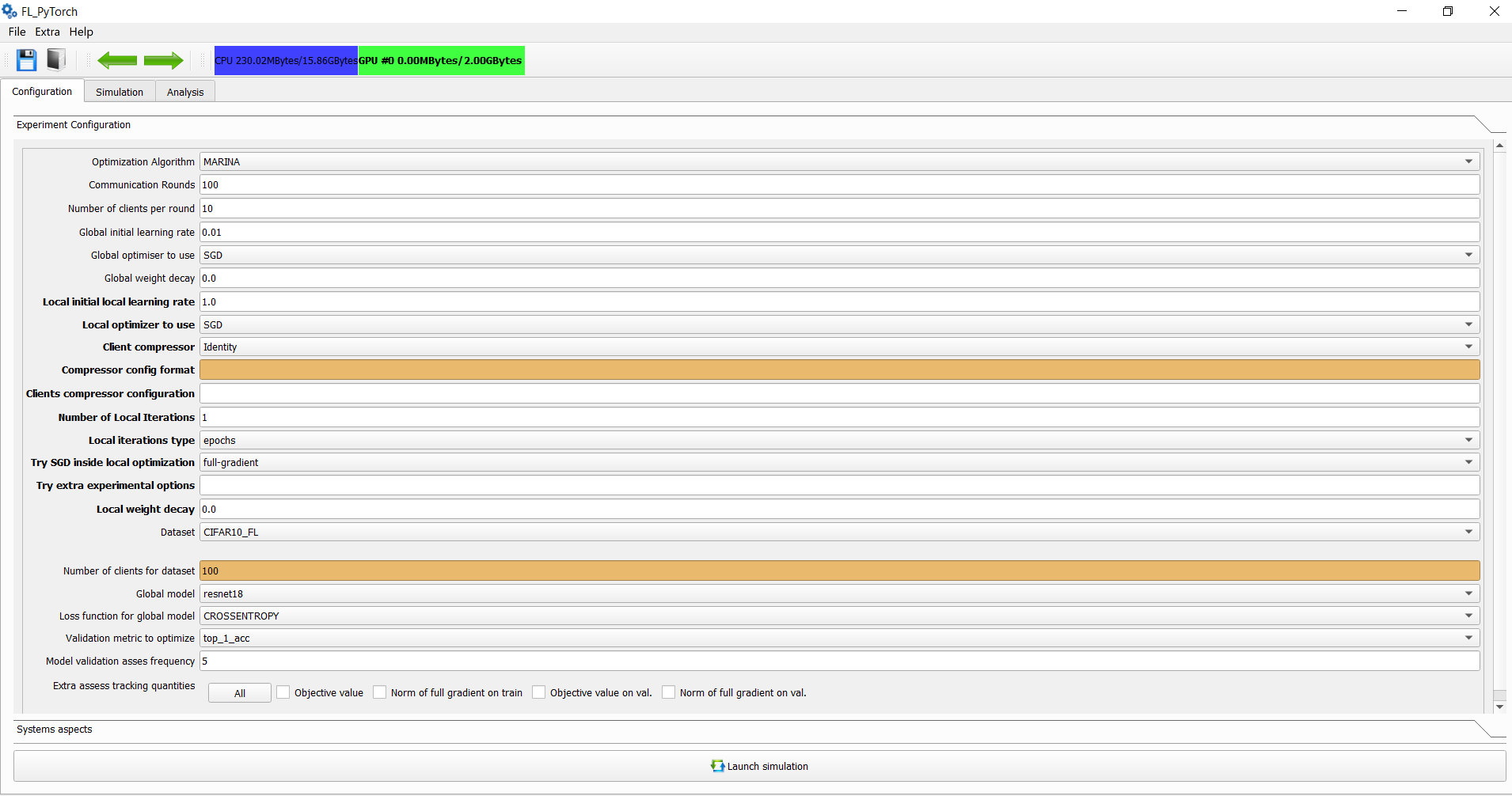Screen dimensions: 1512x796
Task: Switch to the Analysis tab
Action: click(x=185, y=92)
